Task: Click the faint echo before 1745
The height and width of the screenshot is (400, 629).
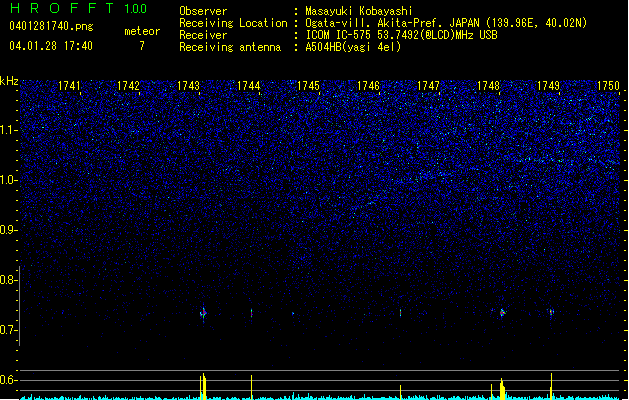Action: tap(293, 314)
